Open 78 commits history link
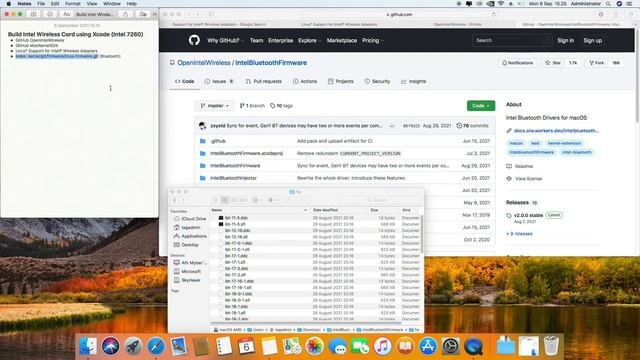Screen dimensions: 640x360 pyautogui.click(x=472, y=126)
